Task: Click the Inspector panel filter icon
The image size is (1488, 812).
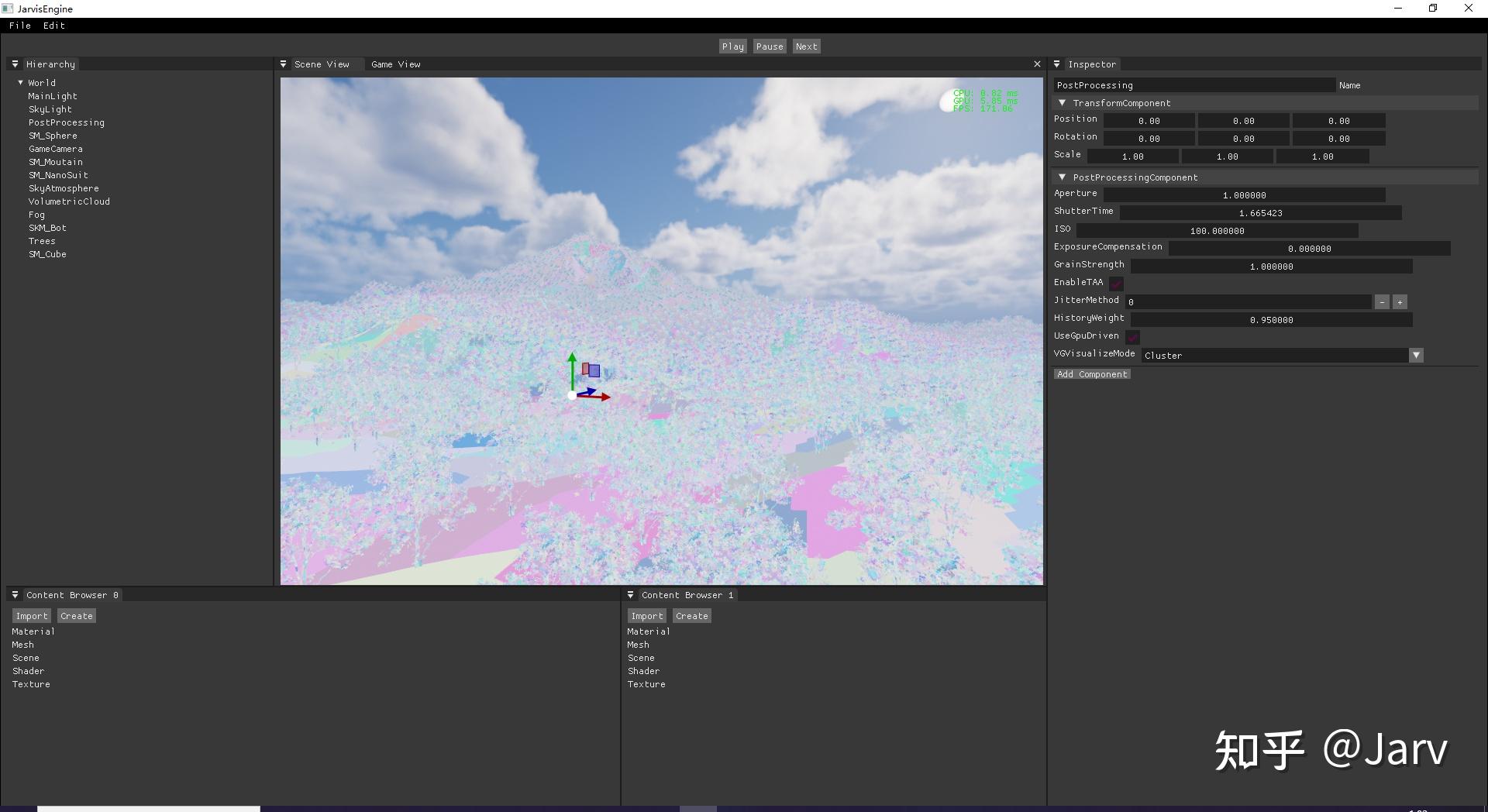Action: [x=1059, y=64]
